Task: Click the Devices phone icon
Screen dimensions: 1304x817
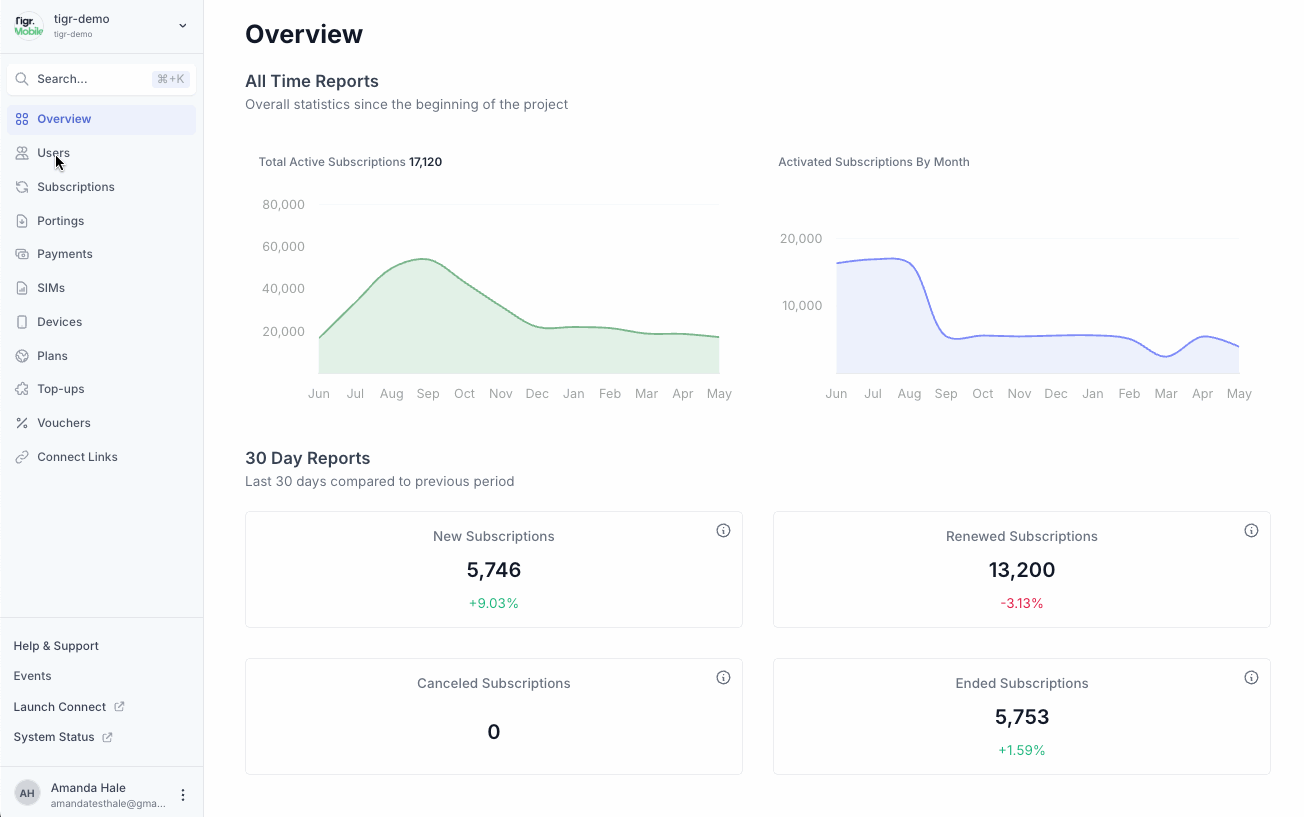Action: pos(22,322)
